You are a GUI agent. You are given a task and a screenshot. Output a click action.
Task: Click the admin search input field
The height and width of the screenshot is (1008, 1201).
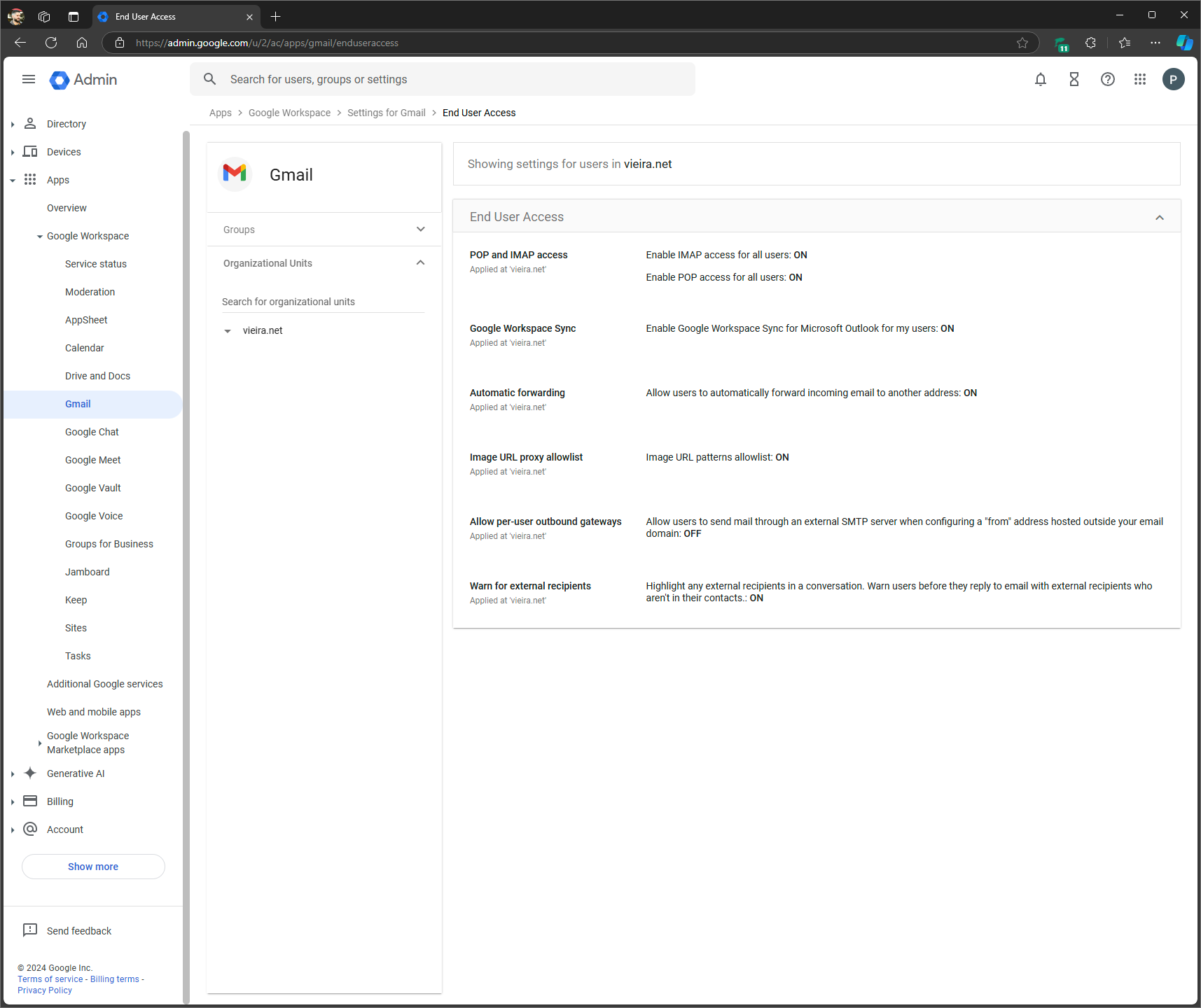pyautogui.click(x=443, y=79)
